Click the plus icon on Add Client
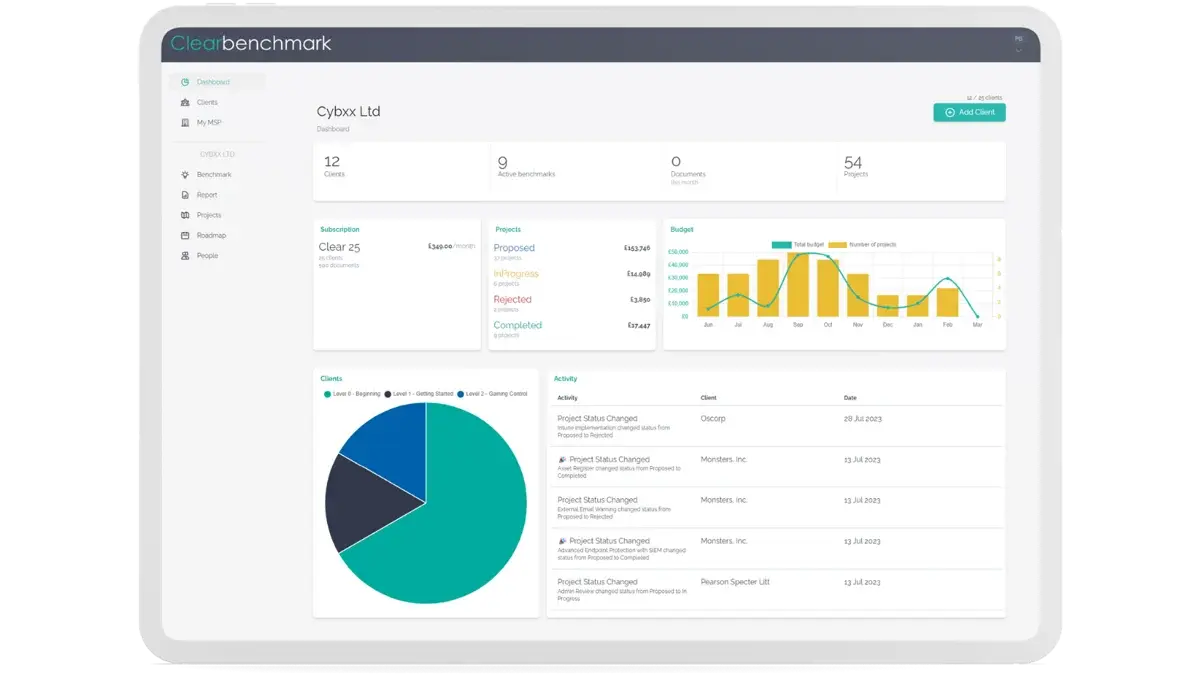 click(949, 113)
